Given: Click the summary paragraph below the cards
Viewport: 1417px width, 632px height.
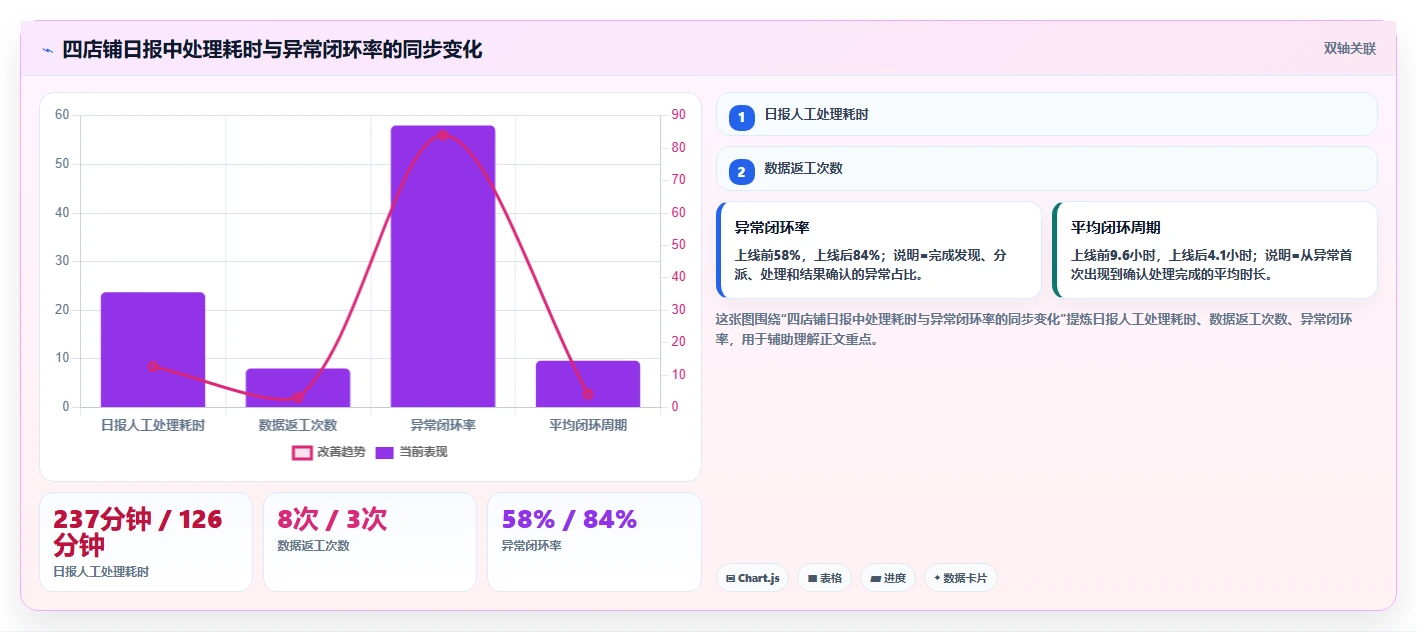Looking at the screenshot, I should click(1034, 329).
